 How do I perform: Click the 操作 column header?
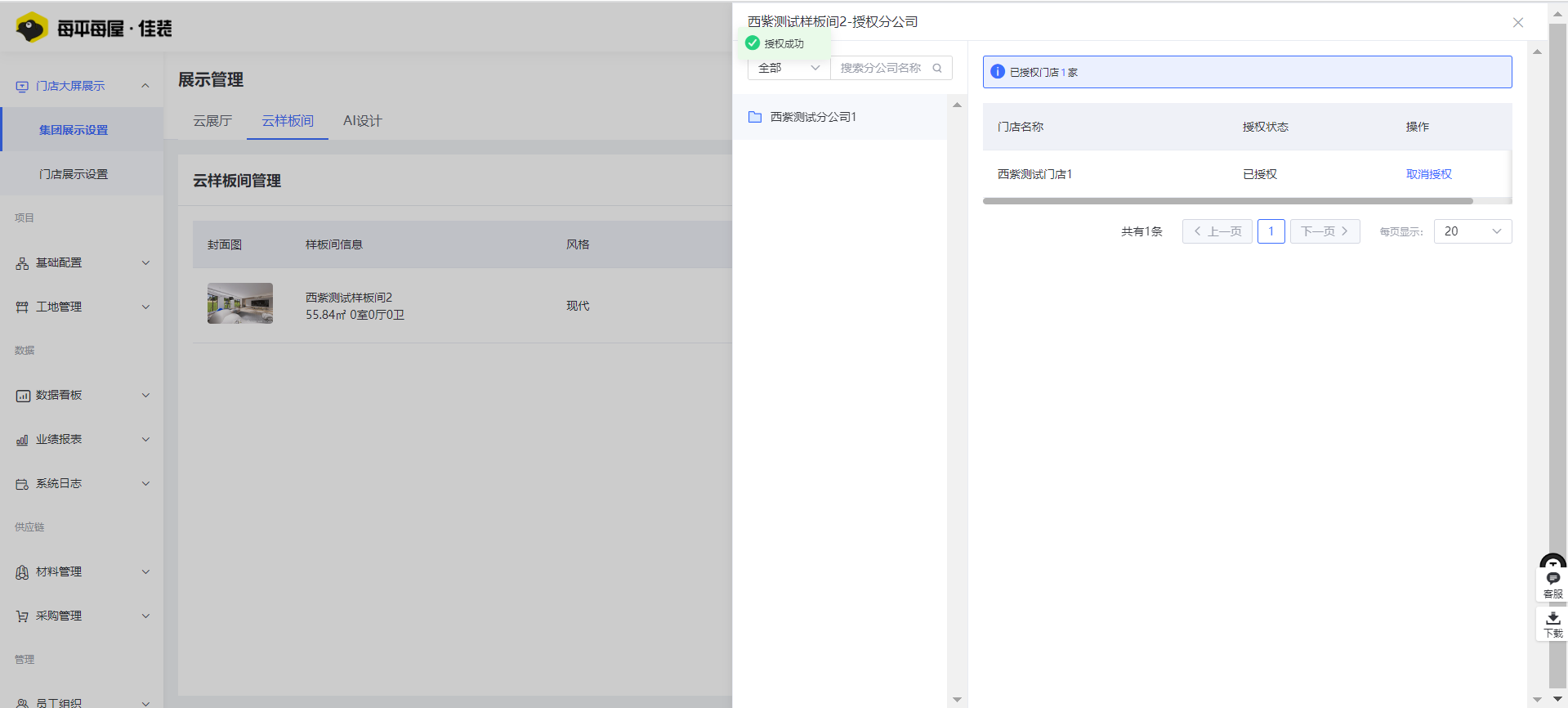point(1418,127)
